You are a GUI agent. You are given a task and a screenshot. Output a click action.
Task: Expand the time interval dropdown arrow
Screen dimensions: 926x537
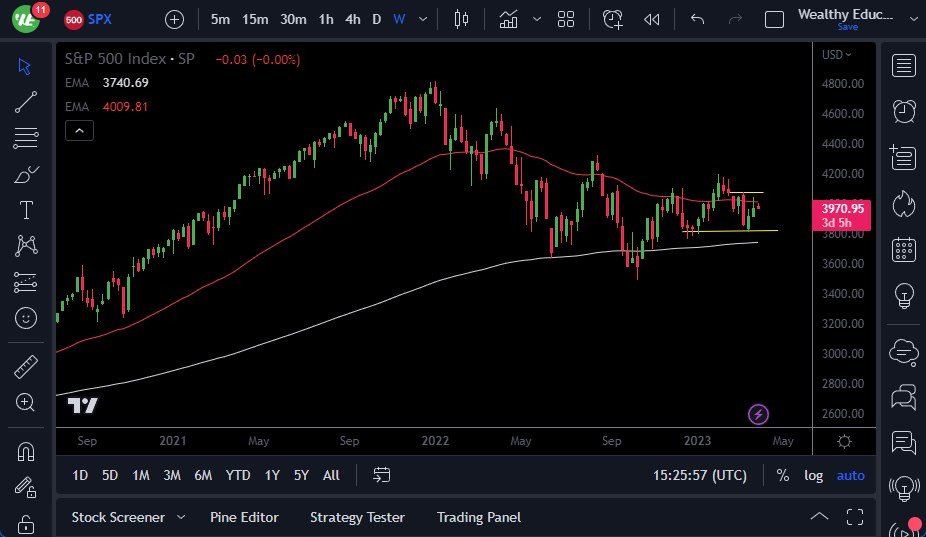click(x=425, y=19)
